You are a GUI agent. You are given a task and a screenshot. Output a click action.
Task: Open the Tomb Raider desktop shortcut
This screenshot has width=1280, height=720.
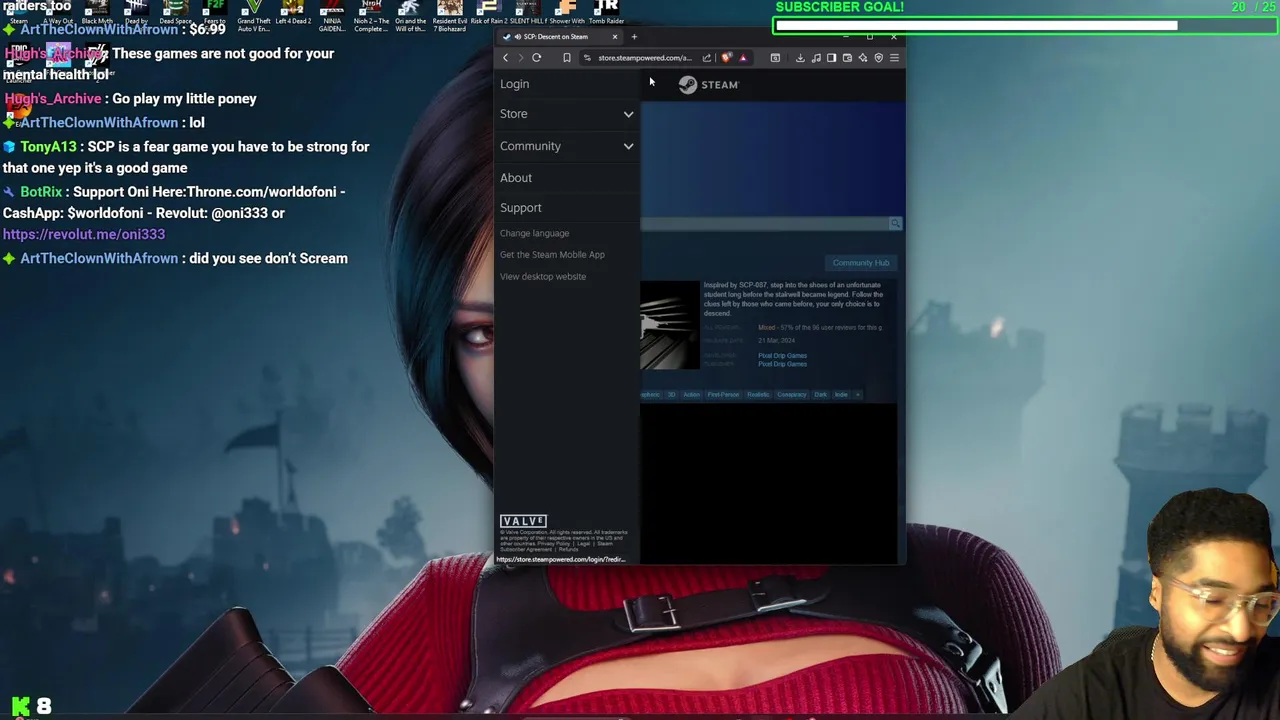(606, 14)
